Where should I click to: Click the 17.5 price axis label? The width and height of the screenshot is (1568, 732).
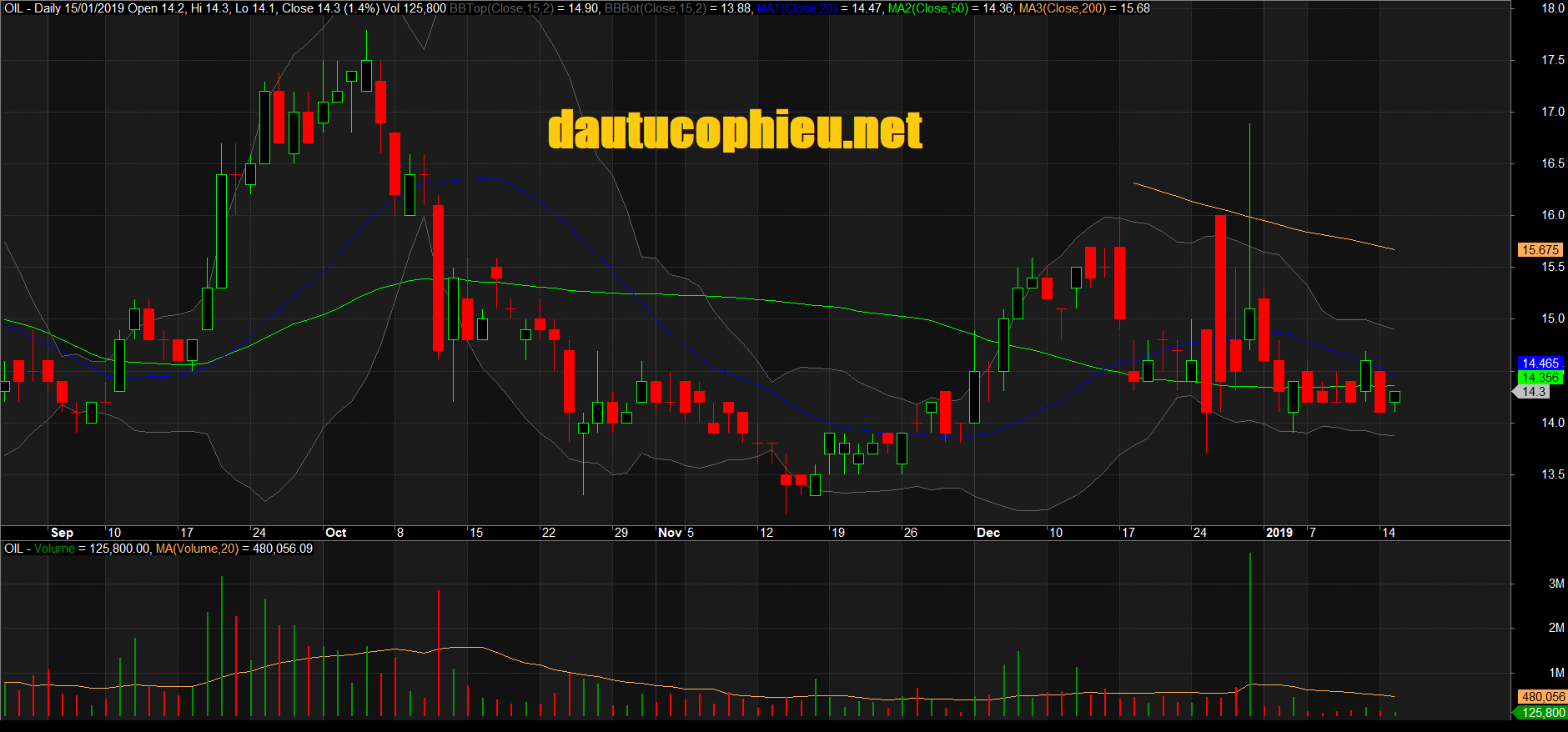tap(1553, 60)
